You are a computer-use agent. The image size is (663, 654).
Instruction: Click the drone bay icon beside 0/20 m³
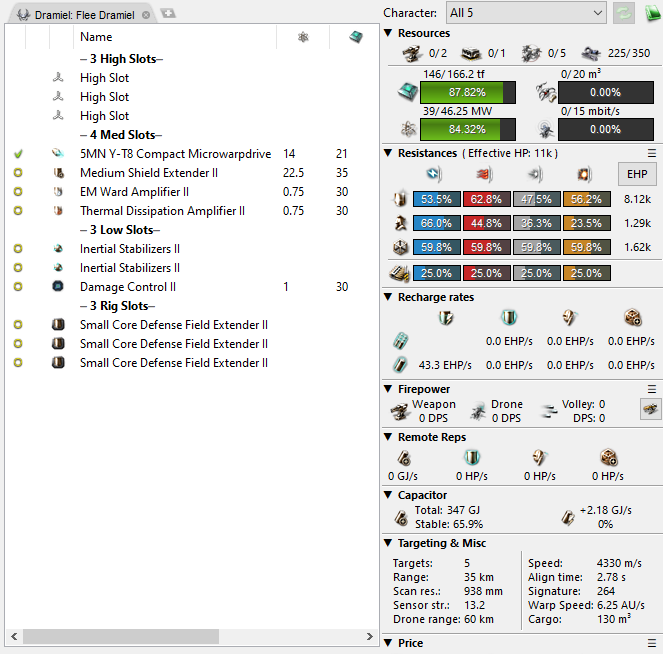click(545, 92)
